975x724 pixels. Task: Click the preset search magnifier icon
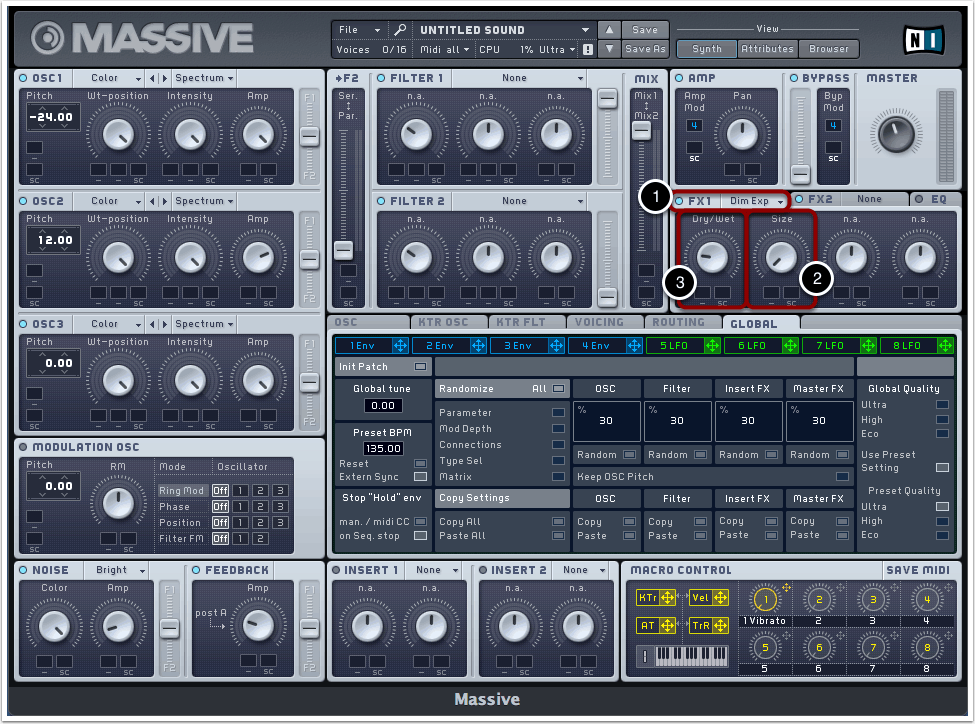[400, 30]
